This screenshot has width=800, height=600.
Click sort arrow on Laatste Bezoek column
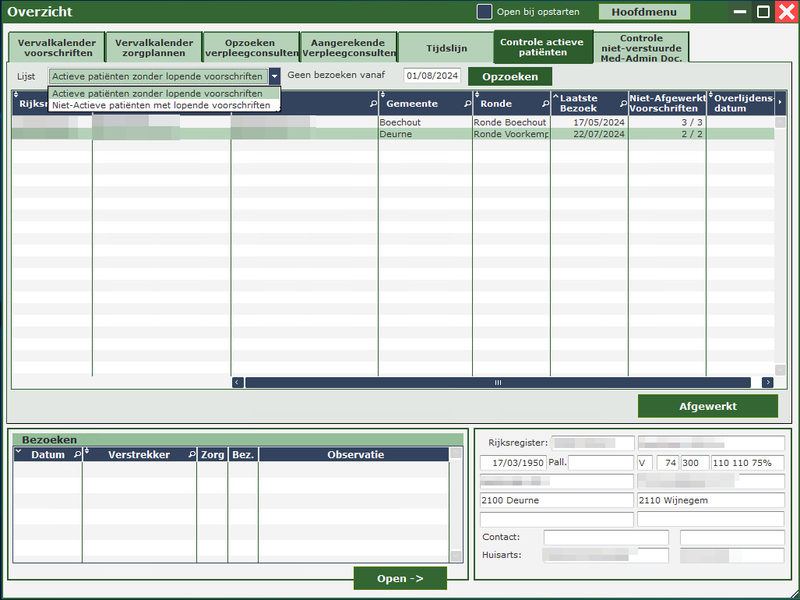[x=556, y=97]
